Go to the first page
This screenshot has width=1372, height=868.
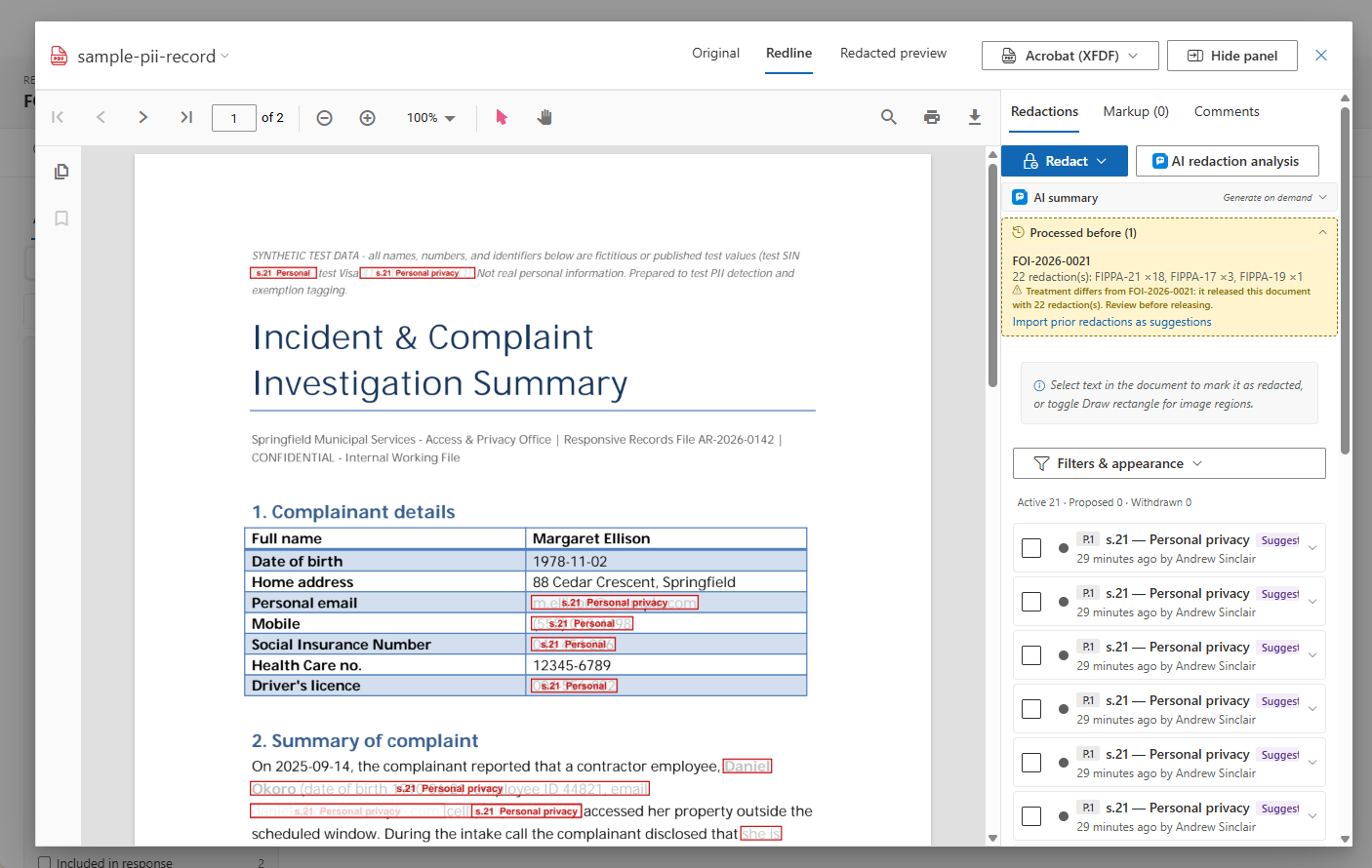58,117
